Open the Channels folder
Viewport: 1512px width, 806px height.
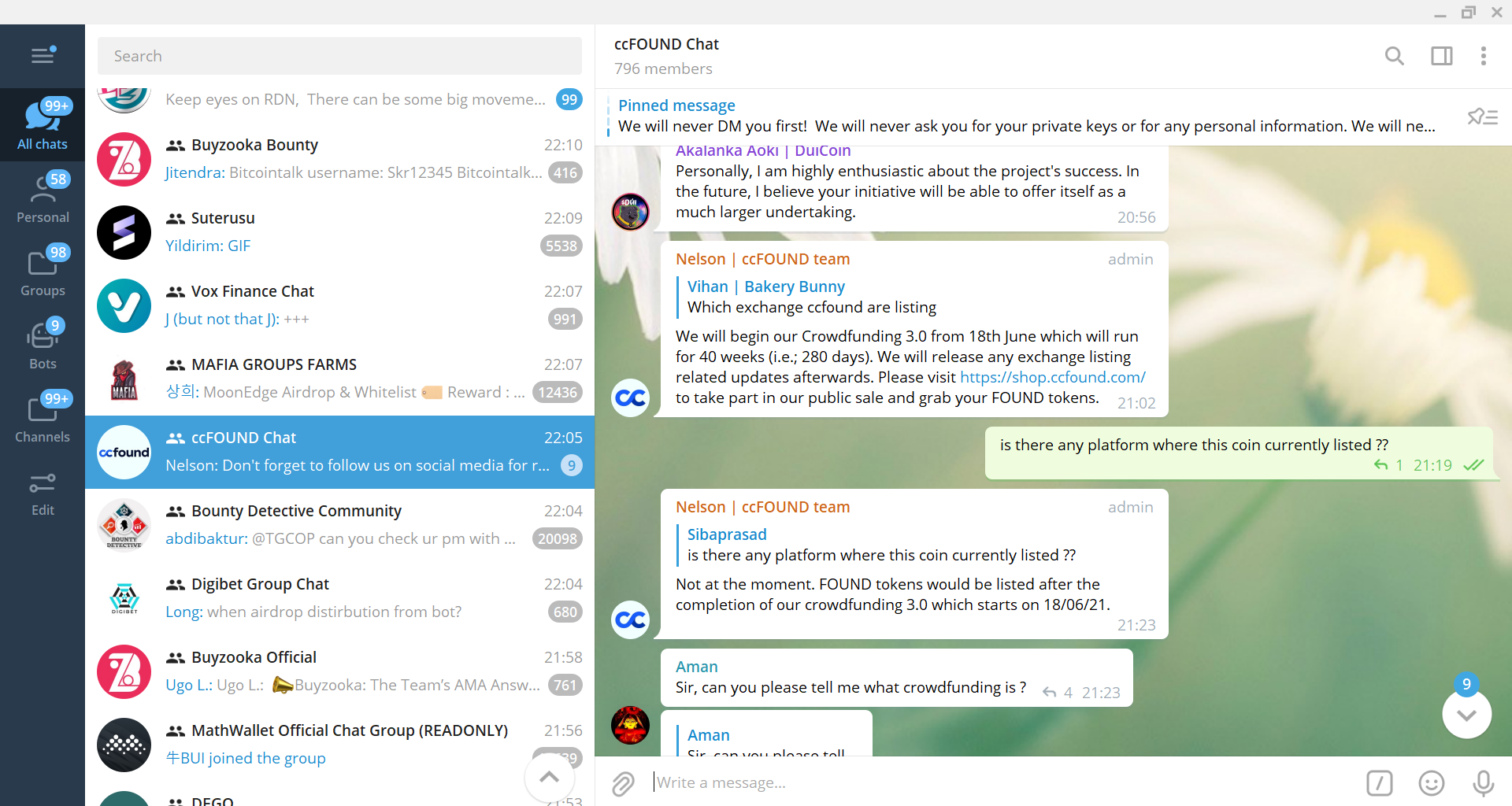43,418
